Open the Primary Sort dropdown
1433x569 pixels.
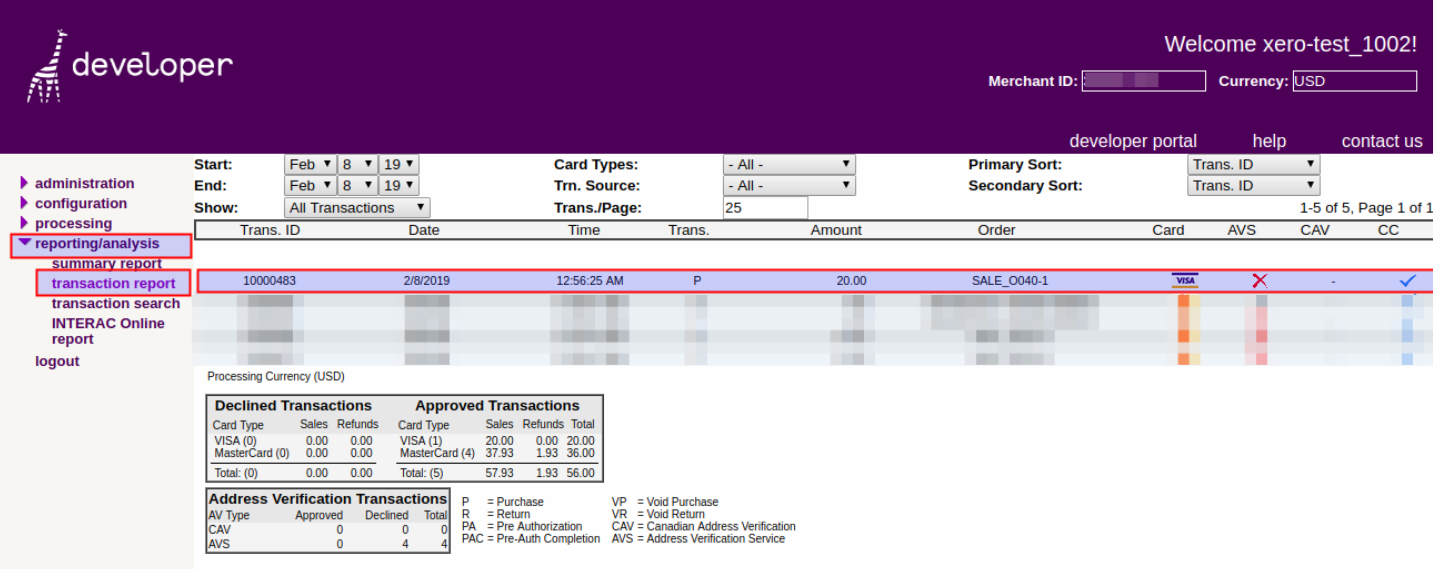pyautogui.click(x=1253, y=164)
